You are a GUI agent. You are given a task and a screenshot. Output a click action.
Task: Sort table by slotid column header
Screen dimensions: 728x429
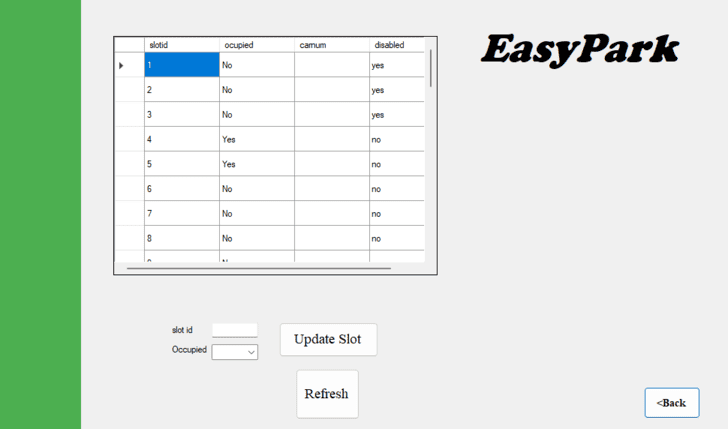(181, 45)
